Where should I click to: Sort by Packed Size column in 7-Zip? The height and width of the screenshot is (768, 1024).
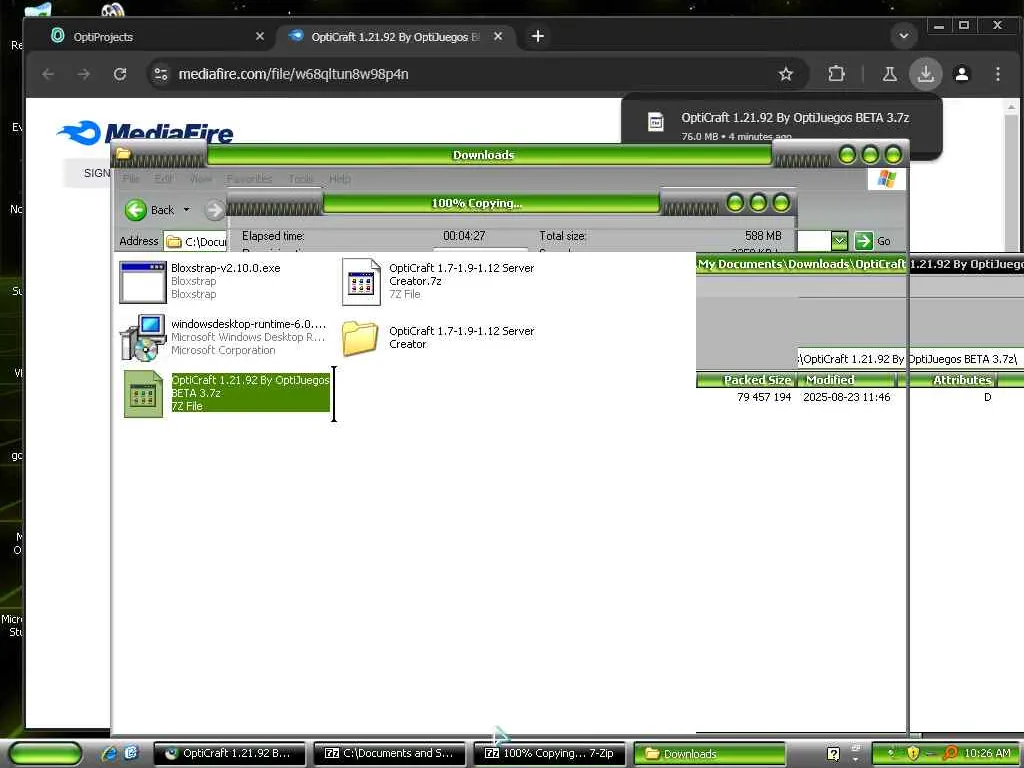pos(746,380)
